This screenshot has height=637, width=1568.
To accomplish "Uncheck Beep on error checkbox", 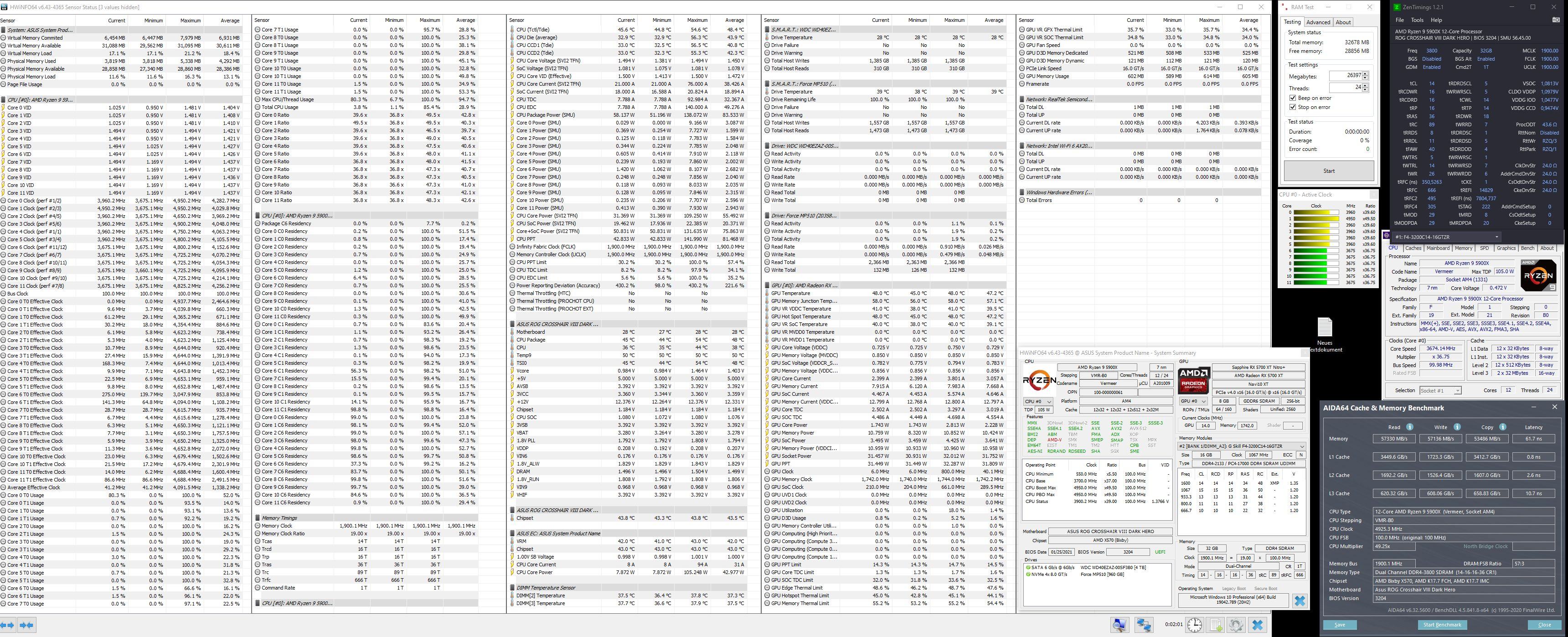I will pyautogui.click(x=1292, y=98).
